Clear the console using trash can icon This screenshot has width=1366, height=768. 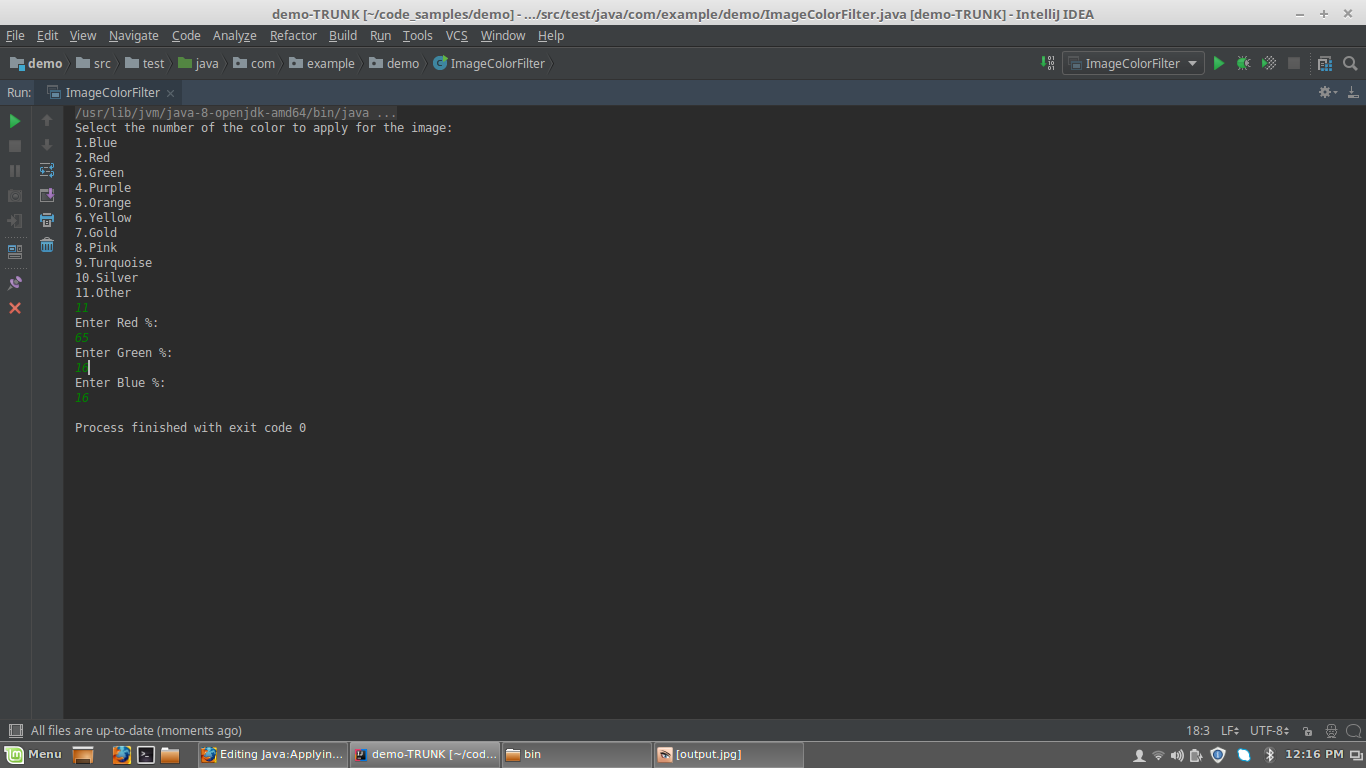tap(46, 246)
